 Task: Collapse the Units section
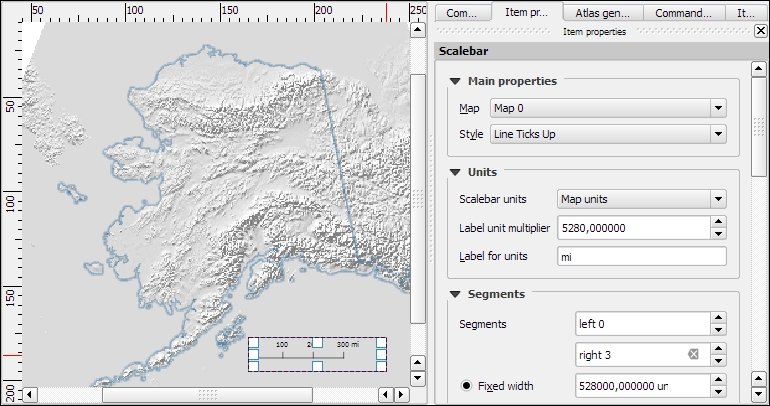point(456,172)
